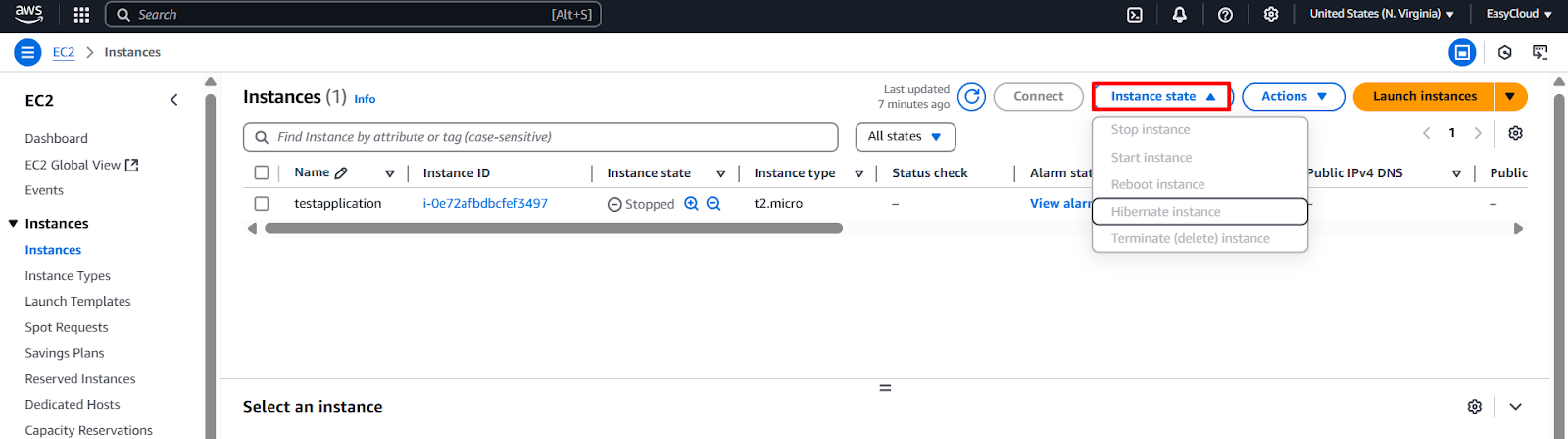Choose Hibernate instance menu item

tap(1200, 212)
